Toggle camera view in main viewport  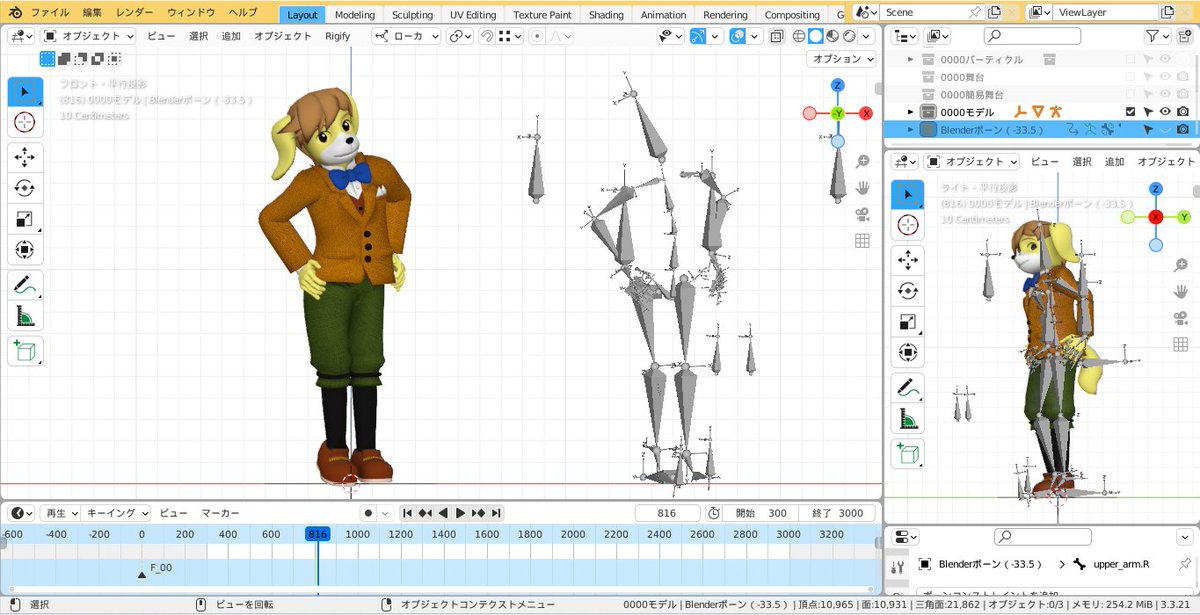pos(862,214)
